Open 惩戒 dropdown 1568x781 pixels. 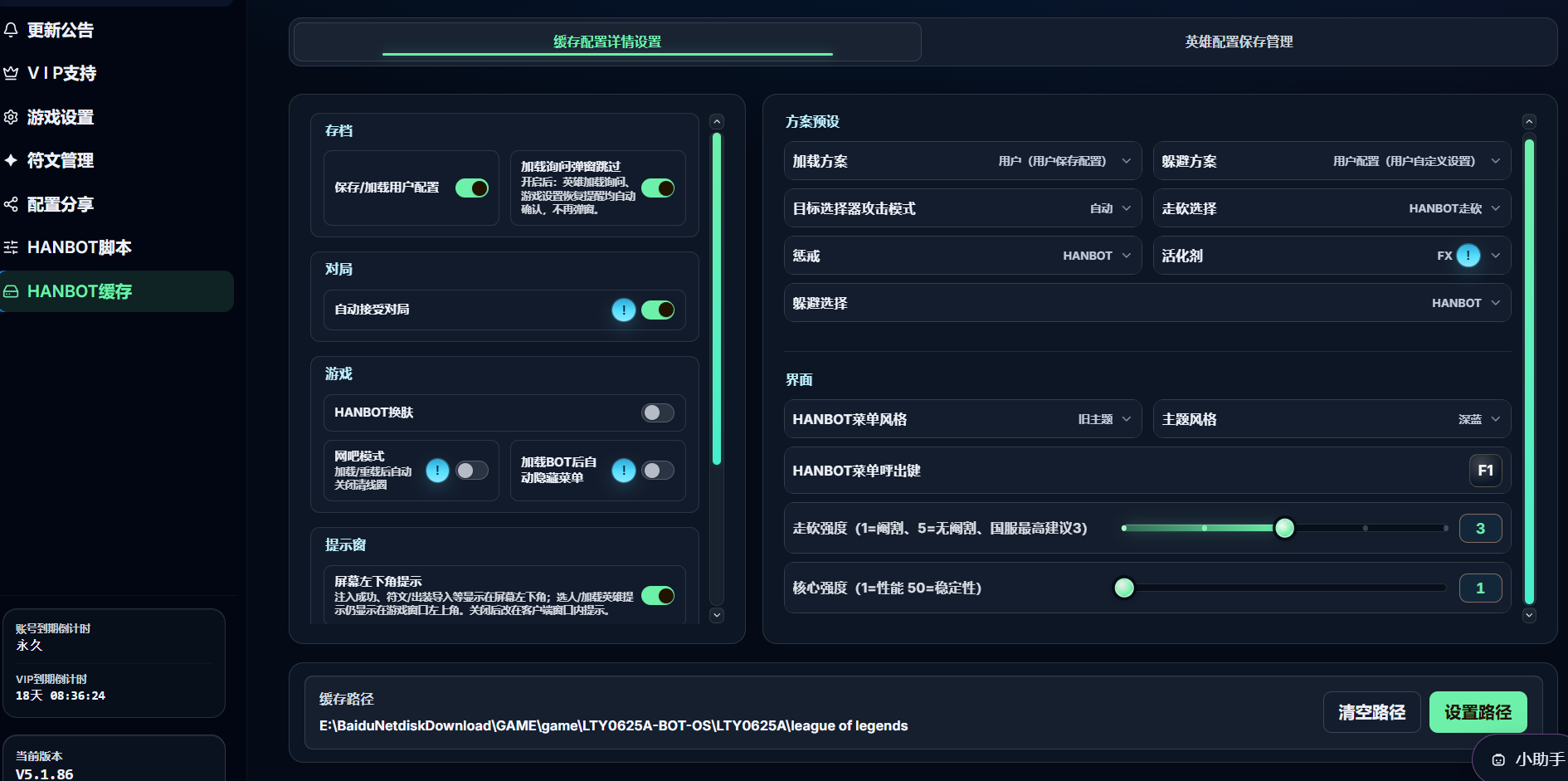pyautogui.click(x=962, y=256)
